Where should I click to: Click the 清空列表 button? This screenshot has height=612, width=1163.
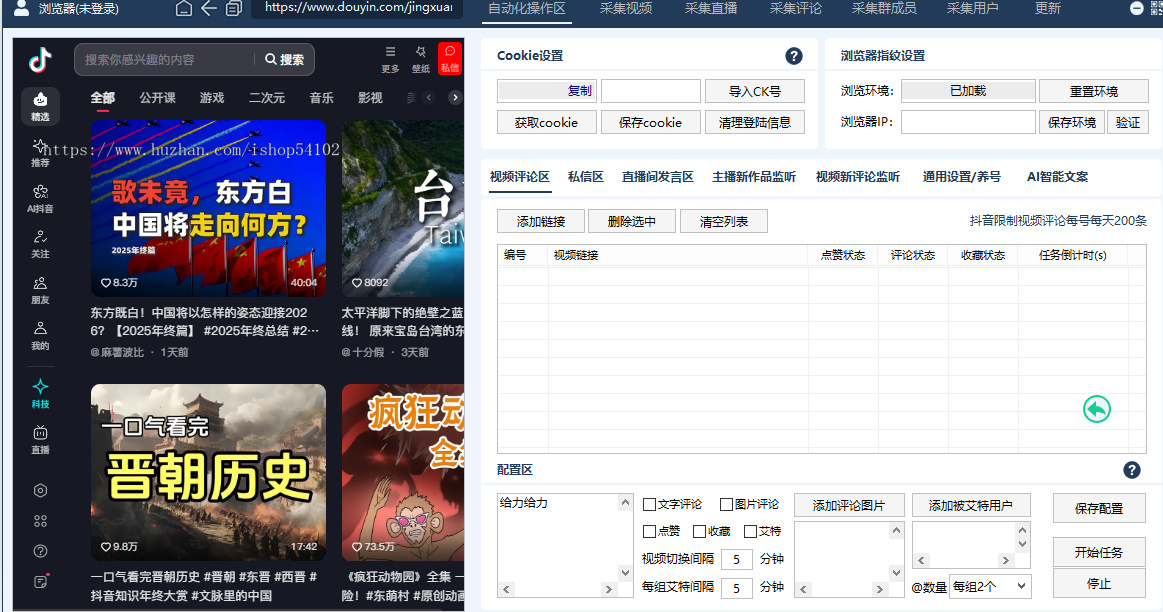[x=723, y=221]
